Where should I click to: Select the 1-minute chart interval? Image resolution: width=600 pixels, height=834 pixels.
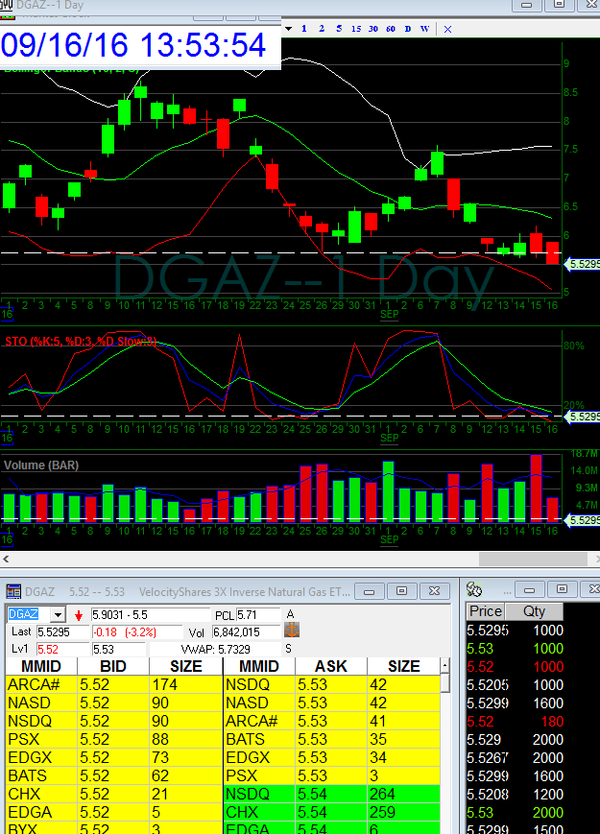(x=304, y=29)
